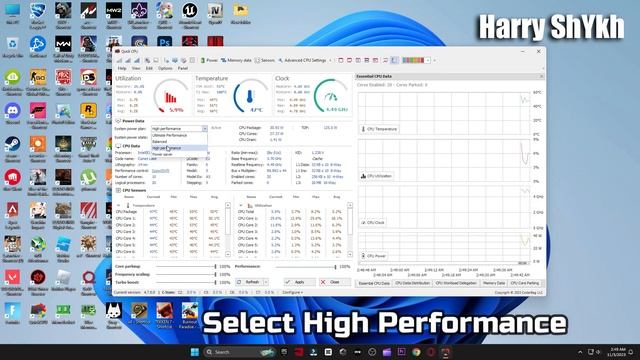Image resolution: width=640 pixels, height=360 pixels.
Task: Switch to Essential CPU Data tab
Action: coord(374,283)
